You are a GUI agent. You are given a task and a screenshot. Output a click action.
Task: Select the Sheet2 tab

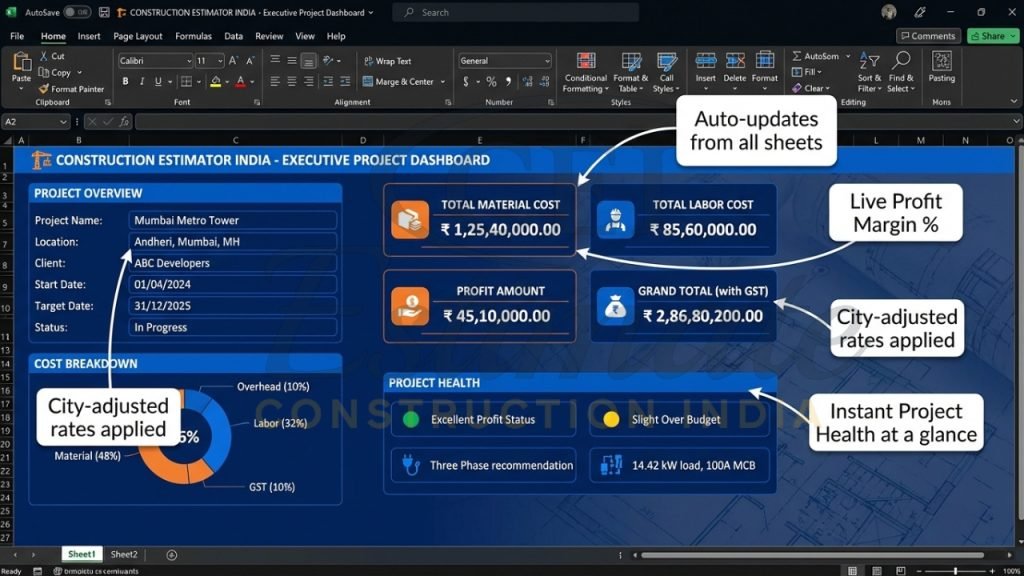[x=124, y=554]
